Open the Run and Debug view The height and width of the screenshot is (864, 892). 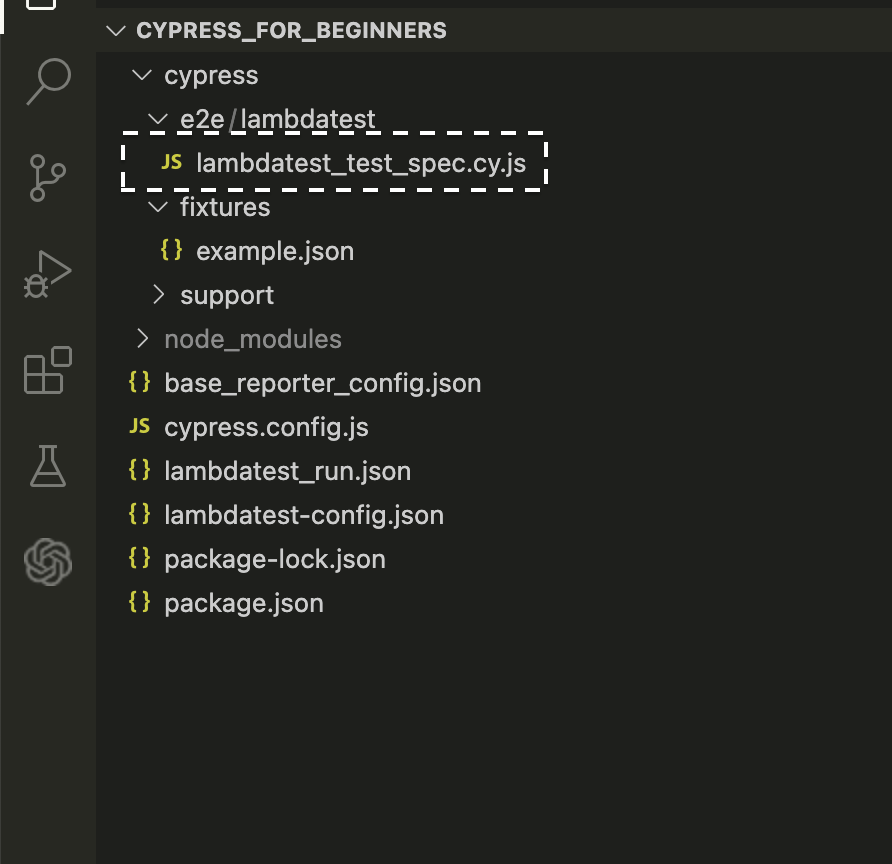pyautogui.click(x=48, y=272)
